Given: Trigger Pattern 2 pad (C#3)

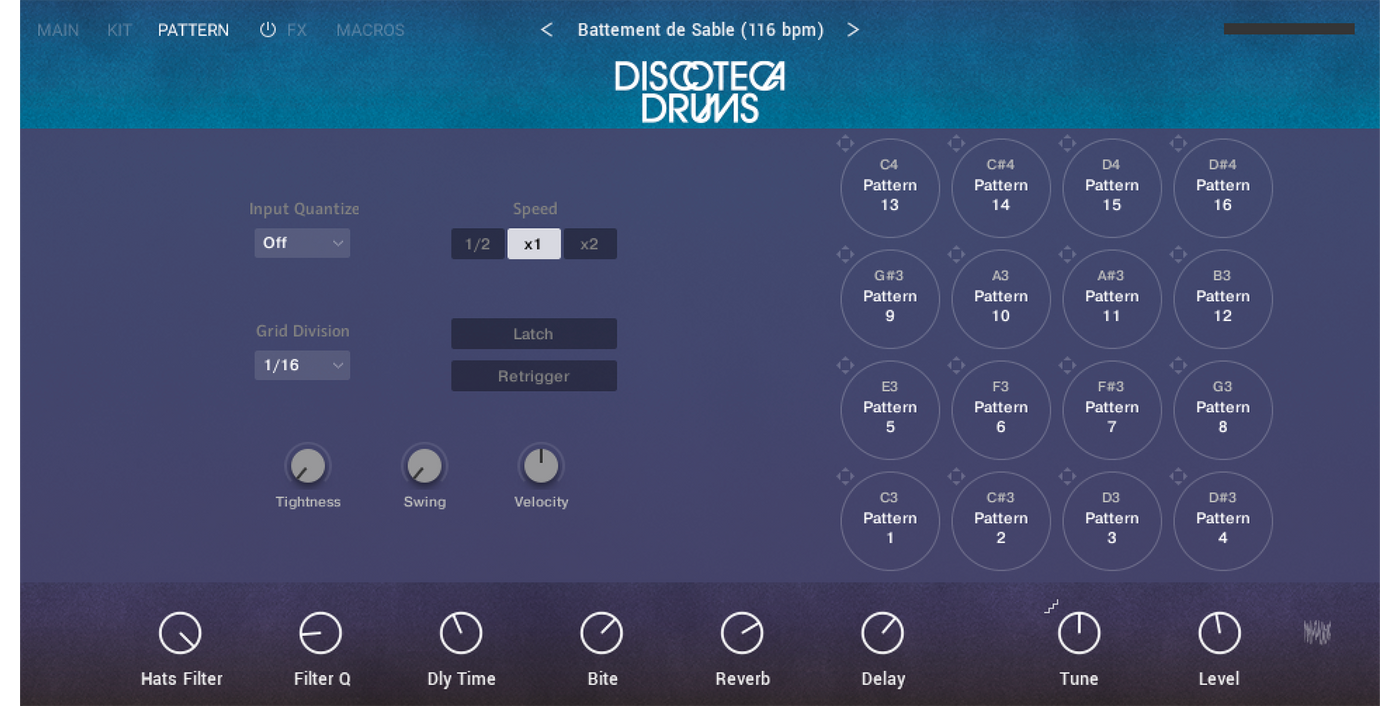Looking at the screenshot, I should [1001, 521].
